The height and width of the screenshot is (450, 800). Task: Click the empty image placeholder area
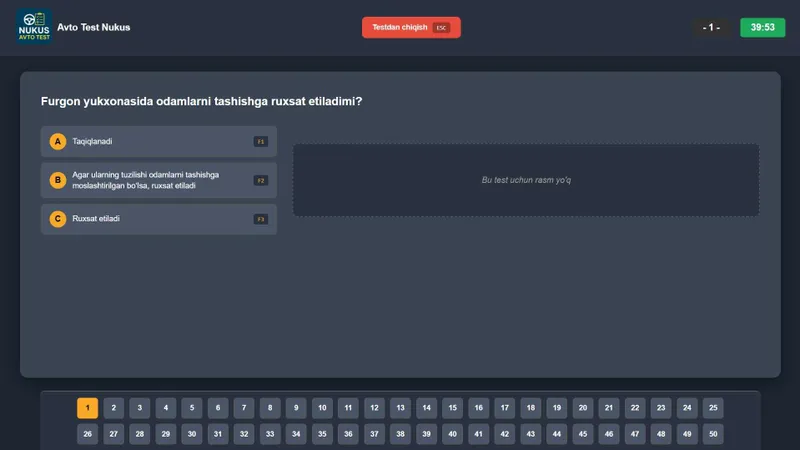coord(526,180)
